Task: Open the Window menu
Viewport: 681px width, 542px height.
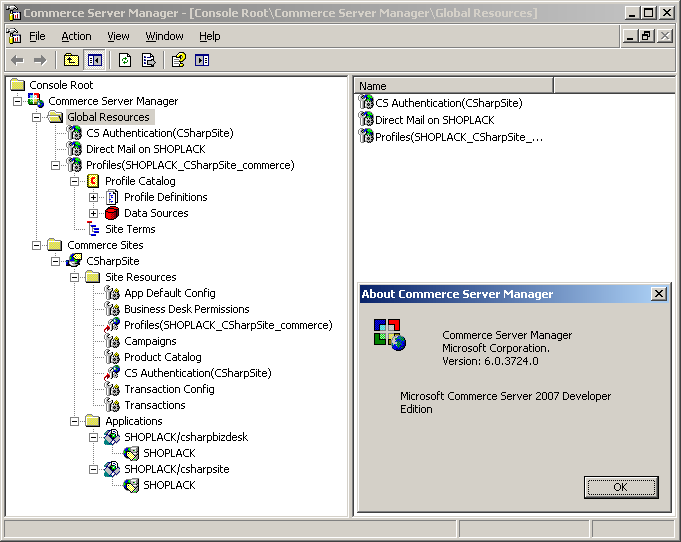Action: click(164, 36)
